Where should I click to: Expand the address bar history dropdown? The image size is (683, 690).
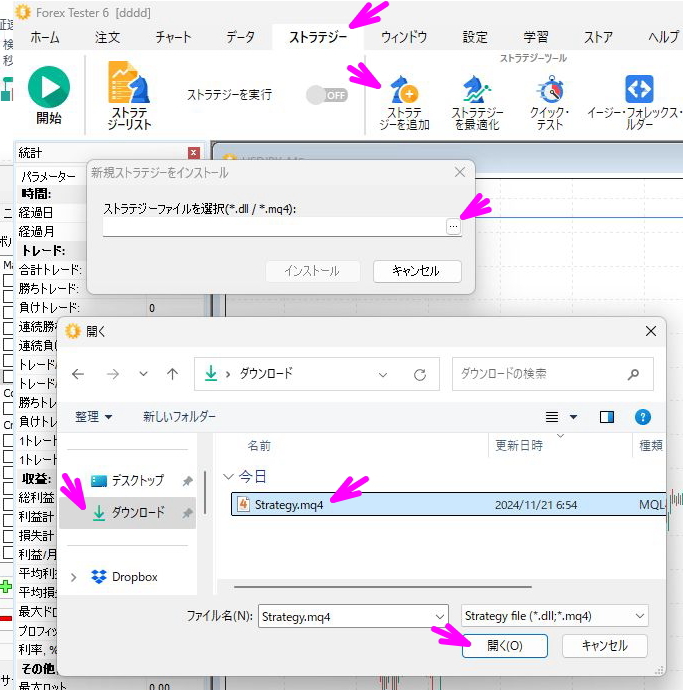(x=383, y=375)
